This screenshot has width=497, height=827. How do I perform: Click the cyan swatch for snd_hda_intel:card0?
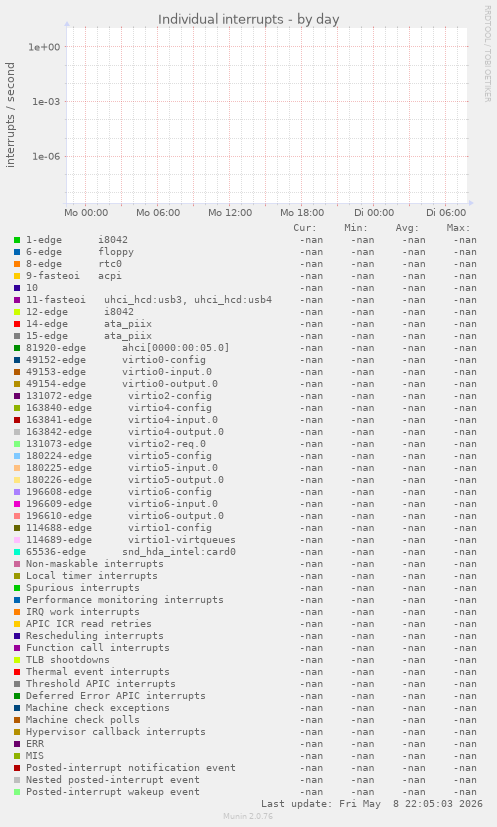click(x=17, y=552)
